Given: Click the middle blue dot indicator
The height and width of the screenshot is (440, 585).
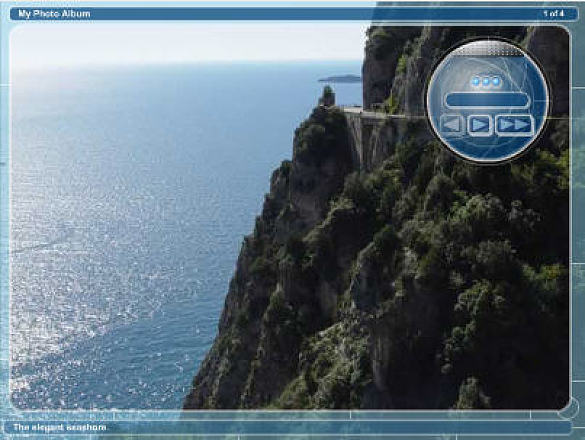Looking at the screenshot, I should (x=486, y=82).
